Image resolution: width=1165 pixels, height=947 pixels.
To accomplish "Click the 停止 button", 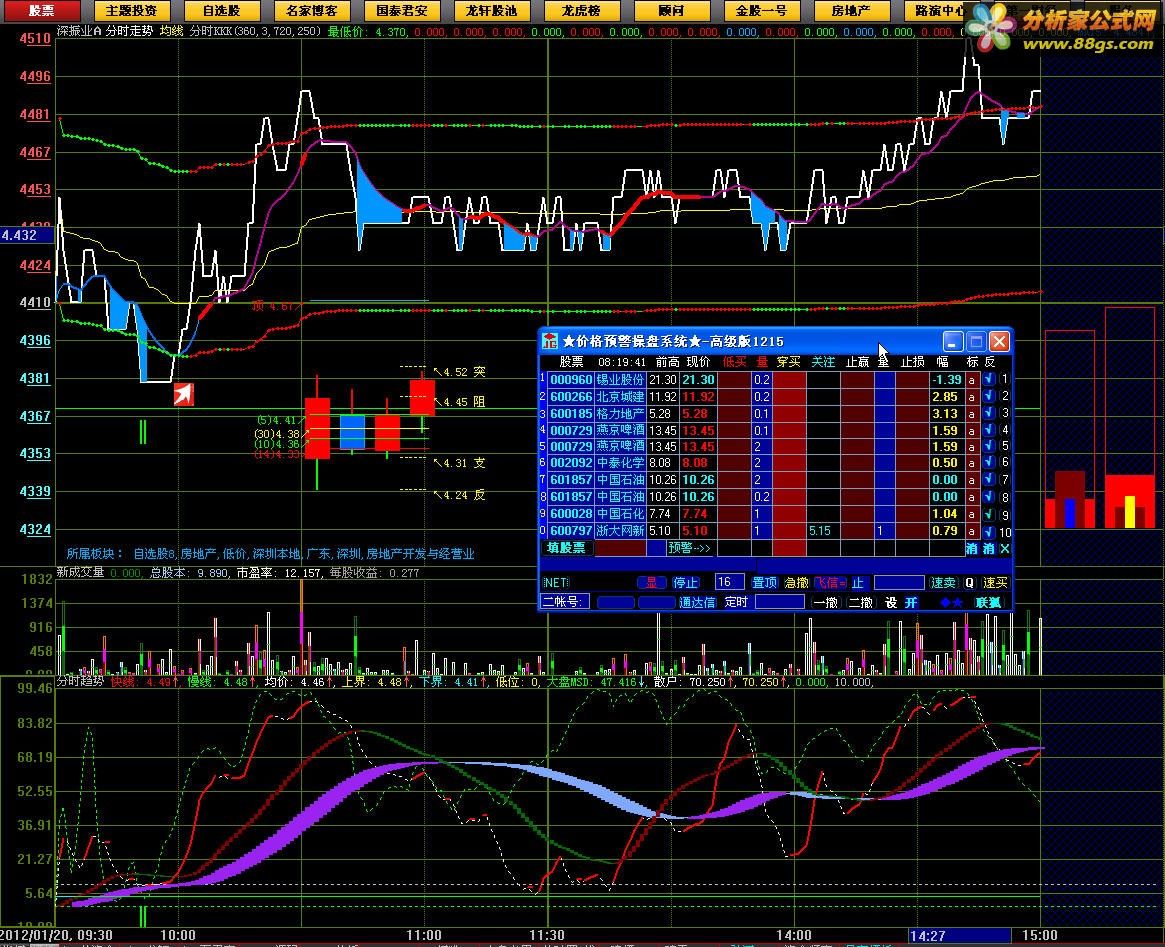I will (684, 583).
